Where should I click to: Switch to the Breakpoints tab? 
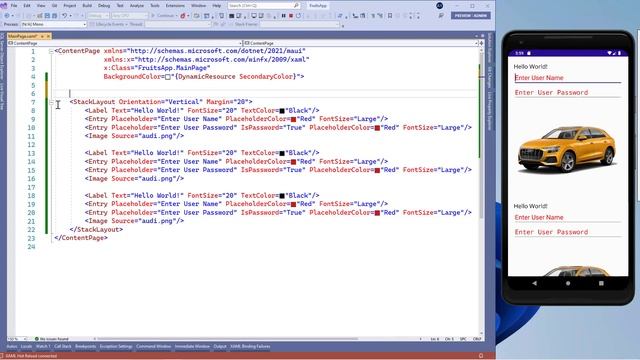pyautogui.click(x=85, y=347)
